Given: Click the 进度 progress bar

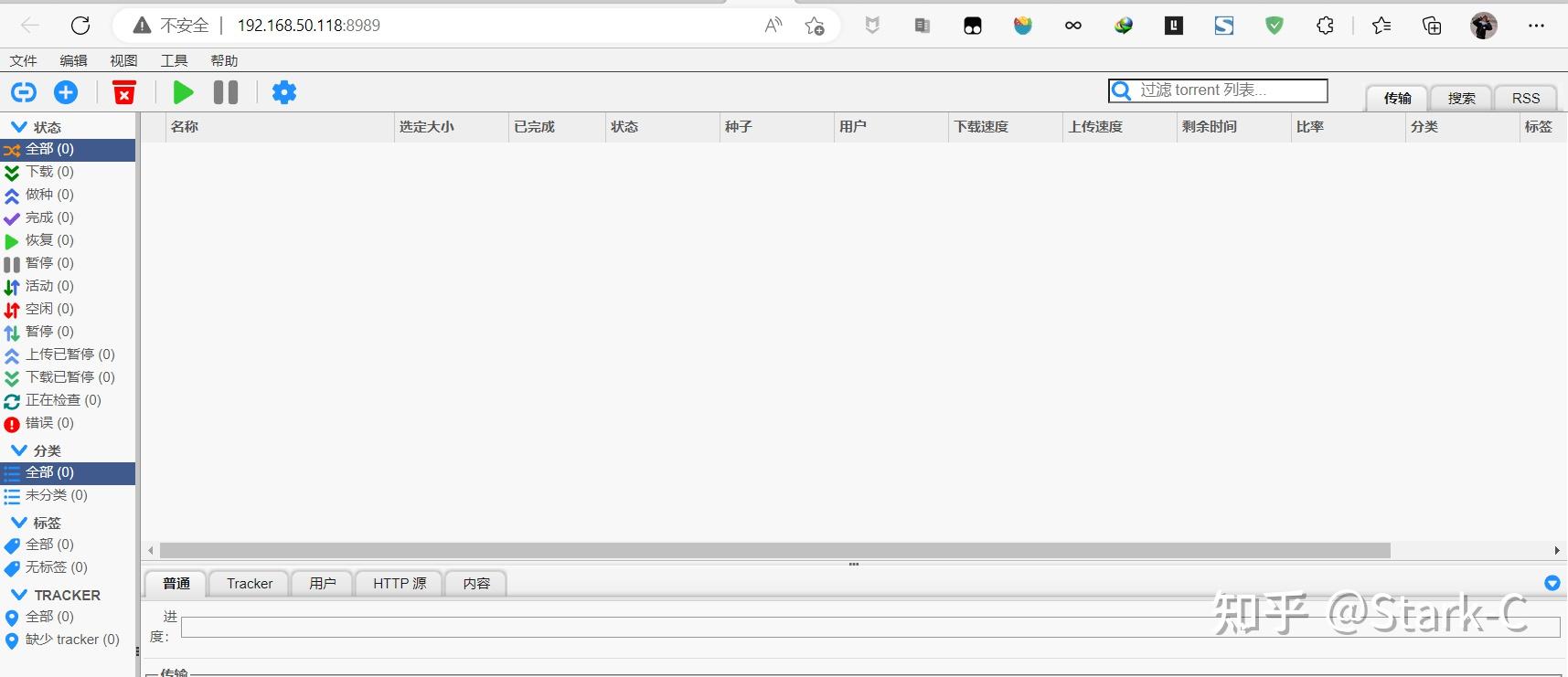Looking at the screenshot, I should pyautogui.click(x=870, y=627).
